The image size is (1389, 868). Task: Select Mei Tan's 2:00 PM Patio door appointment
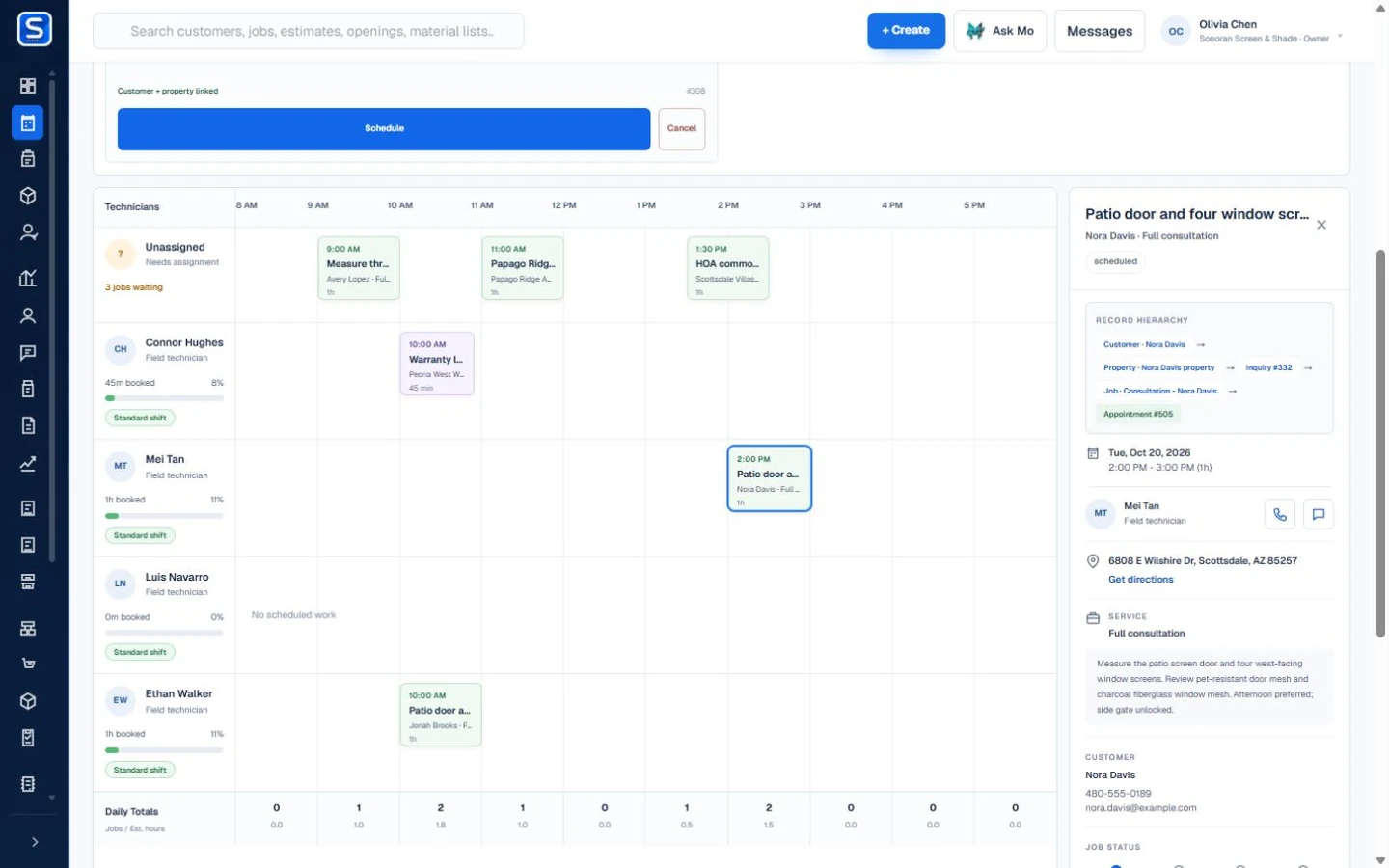point(769,478)
